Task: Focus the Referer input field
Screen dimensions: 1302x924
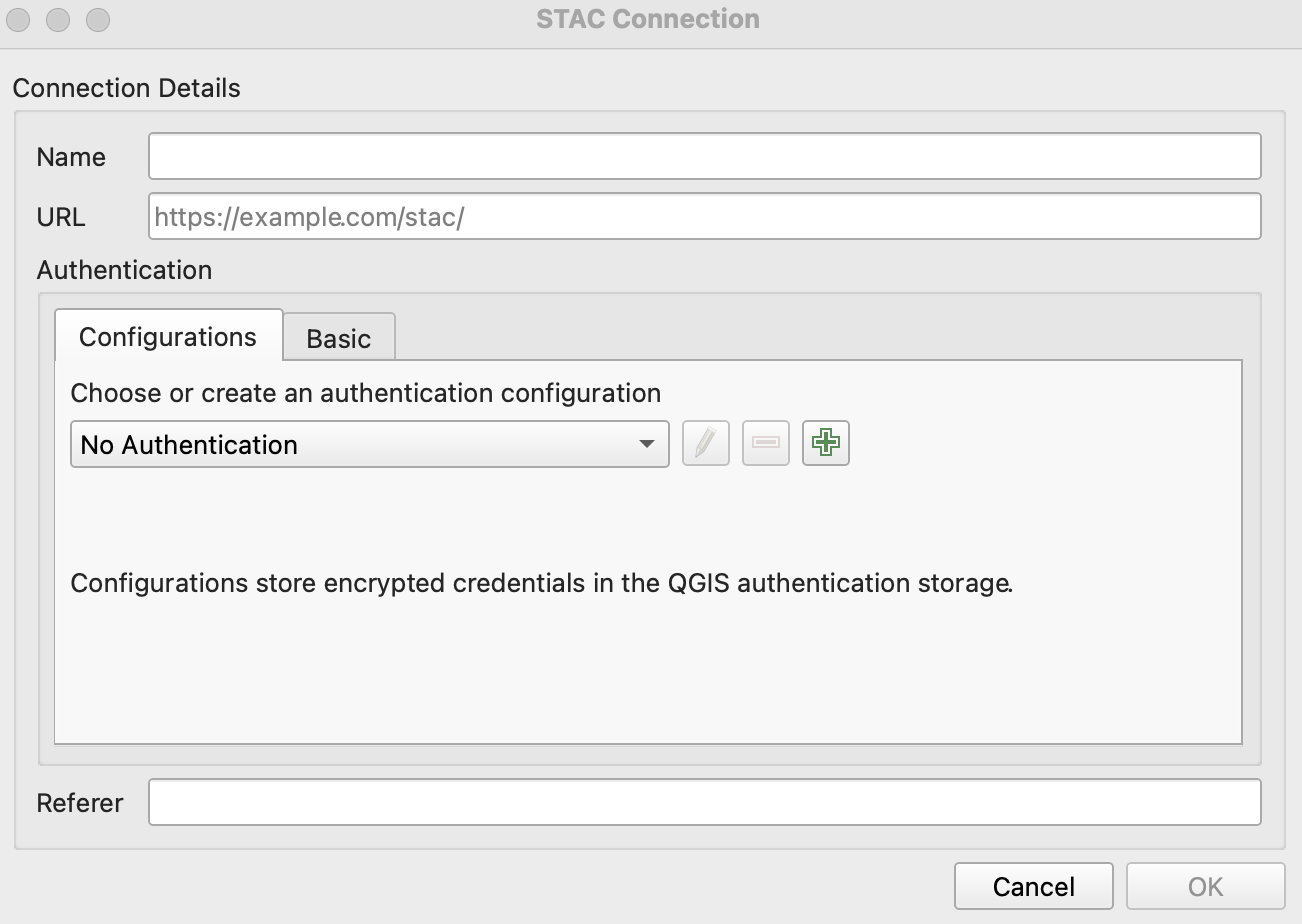Action: (705, 802)
